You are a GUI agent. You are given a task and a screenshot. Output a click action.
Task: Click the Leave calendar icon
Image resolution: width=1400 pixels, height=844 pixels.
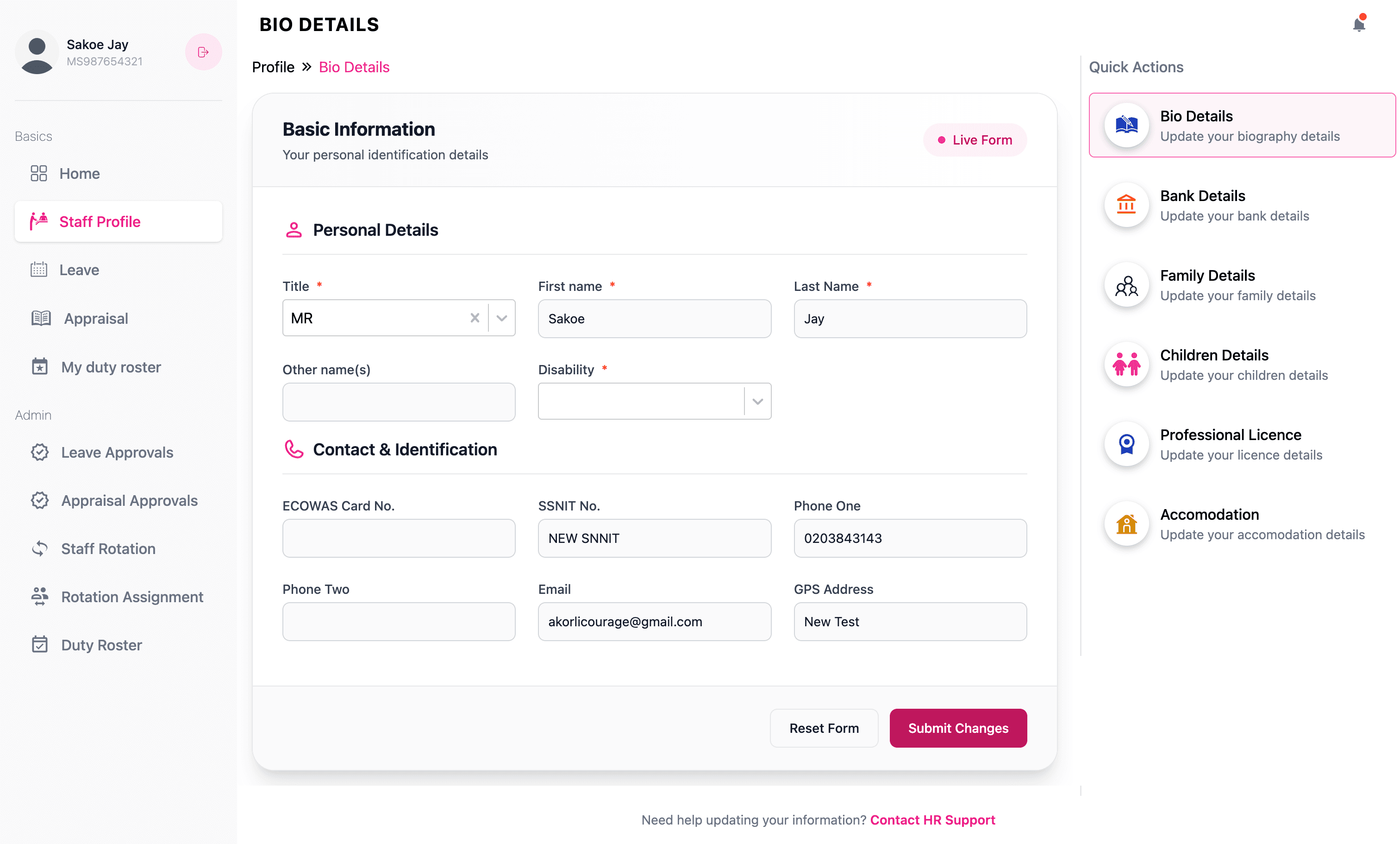38,270
